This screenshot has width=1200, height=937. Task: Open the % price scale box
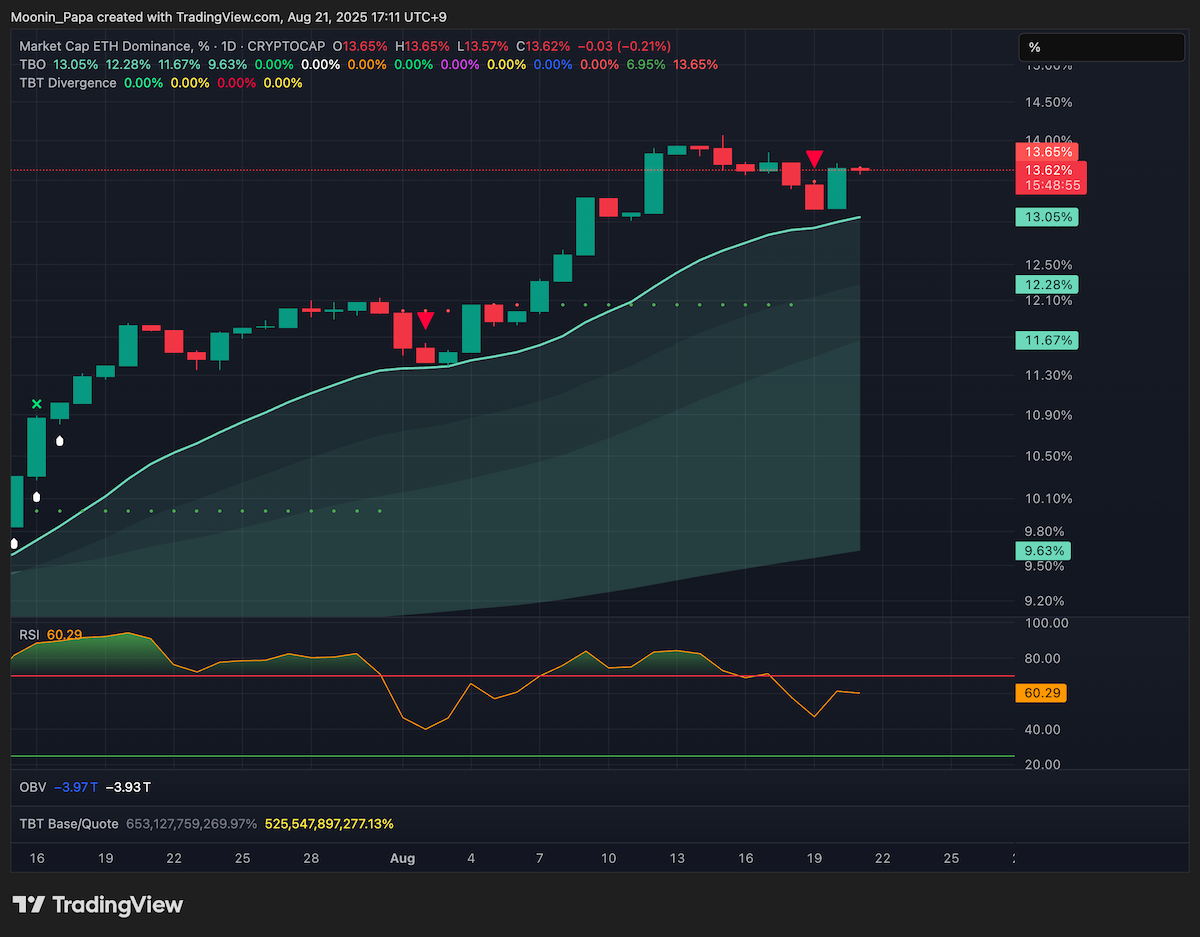tap(1101, 47)
